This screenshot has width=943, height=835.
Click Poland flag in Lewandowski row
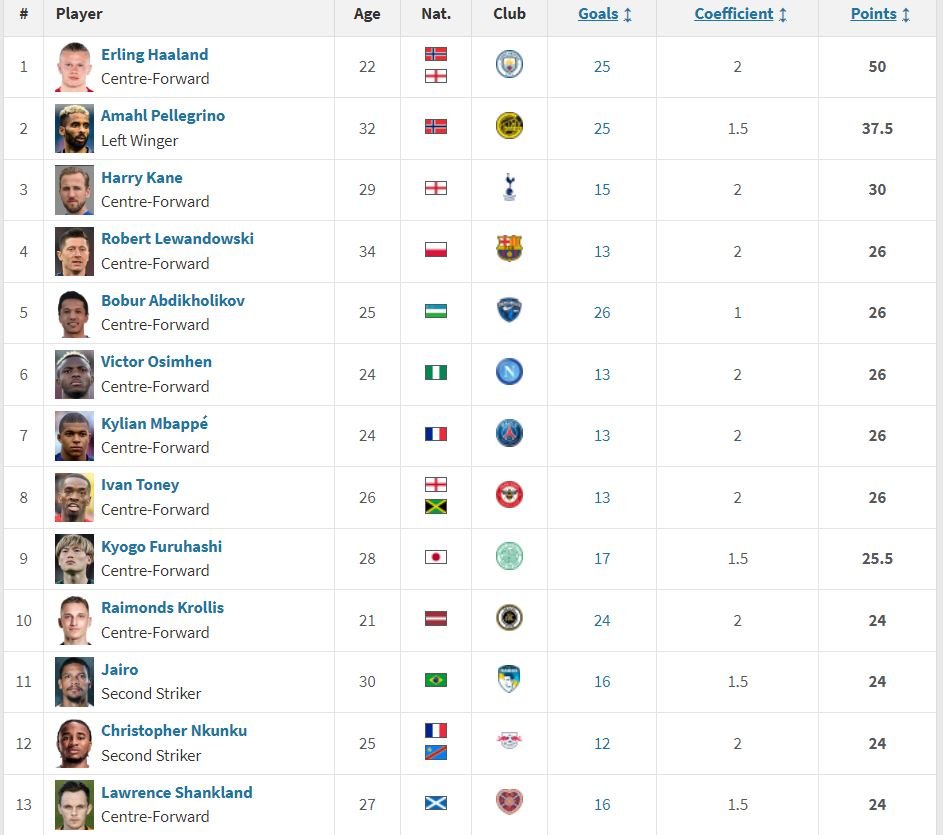(436, 250)
